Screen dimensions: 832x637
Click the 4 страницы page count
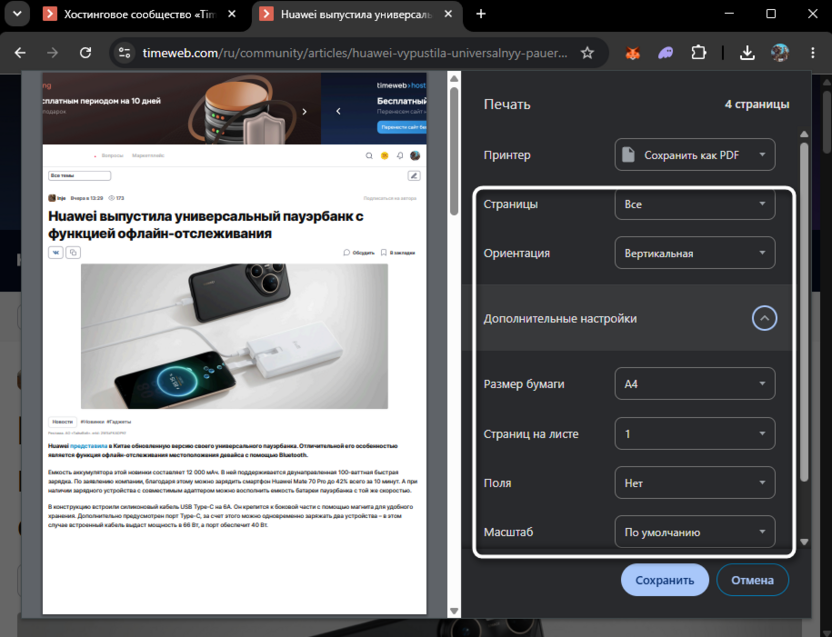(757, 104)
